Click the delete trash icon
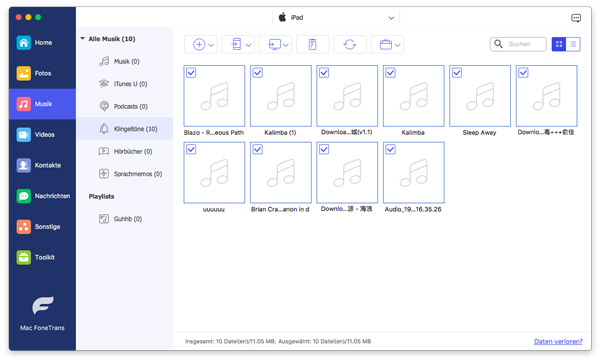 click(x=313, y=44)
